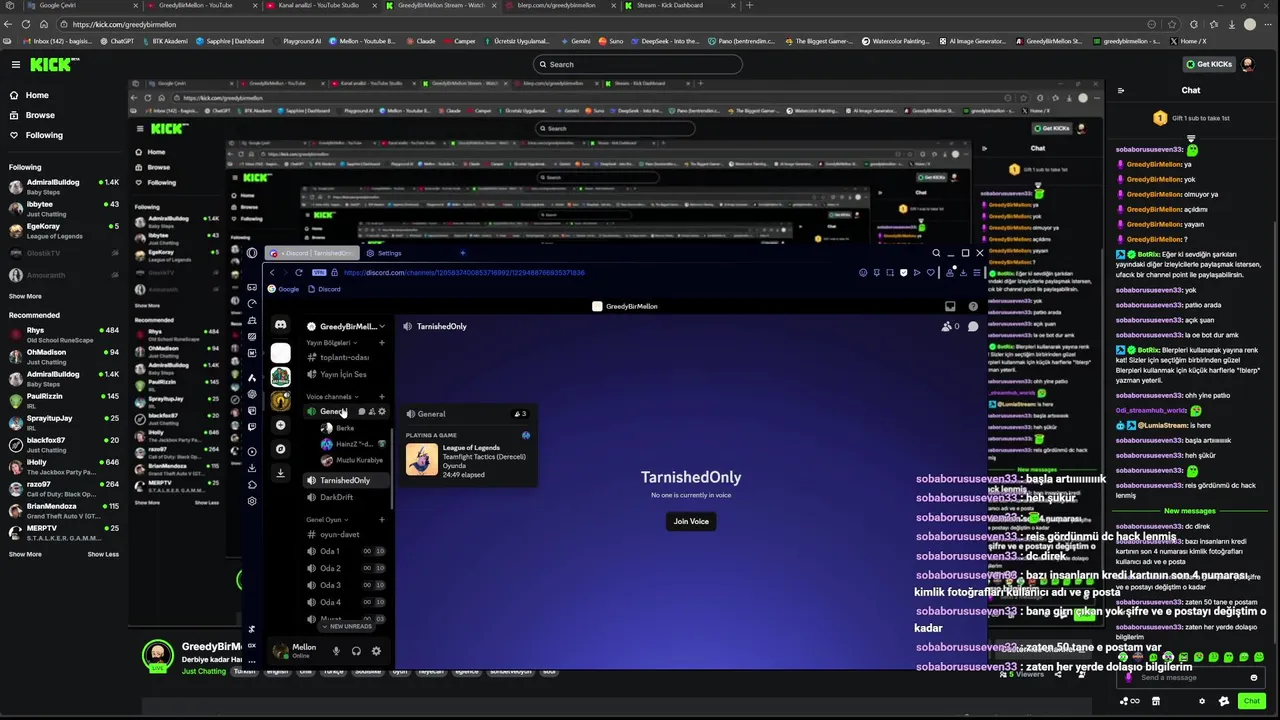Toggle microphone mute in Discord user panel

pos(337,651)
